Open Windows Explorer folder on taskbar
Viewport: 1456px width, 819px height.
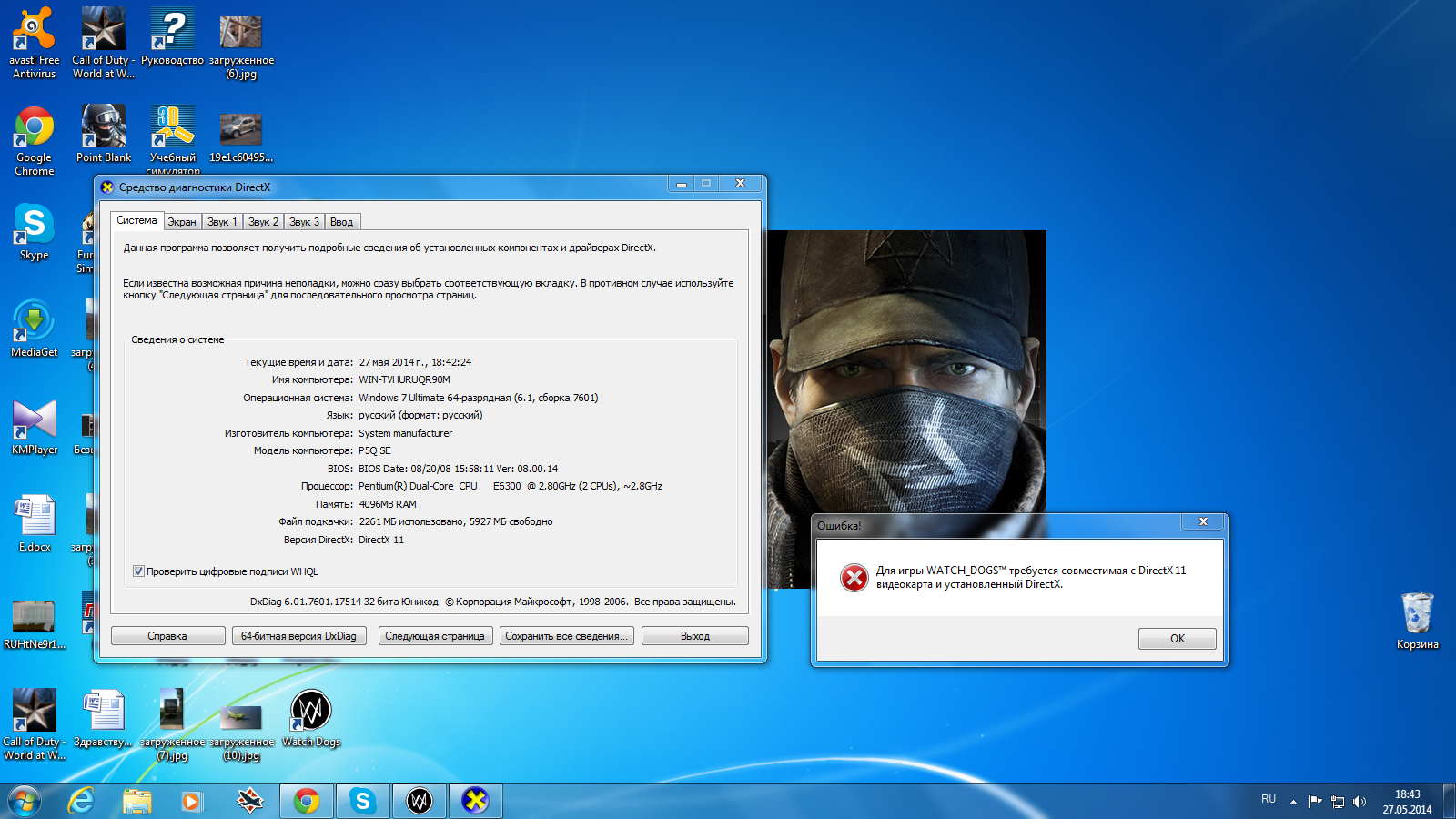point(137,801)
